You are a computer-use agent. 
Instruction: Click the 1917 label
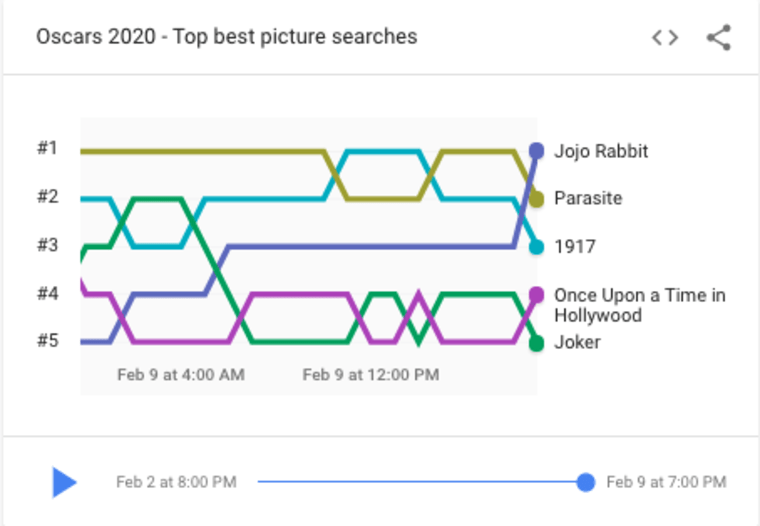tap(574, 247)
